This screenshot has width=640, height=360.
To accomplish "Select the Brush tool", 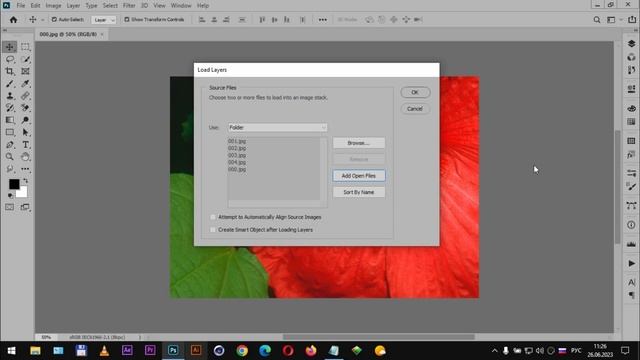I will click(x=10, y=84).
